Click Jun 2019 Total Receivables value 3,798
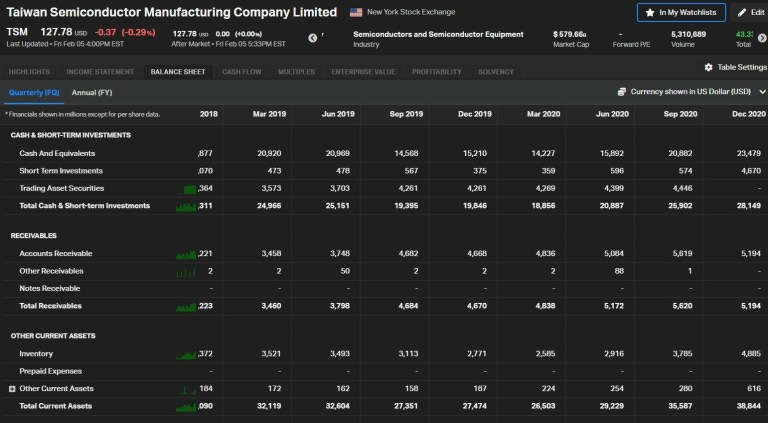Screen dimensions: 768x423 pyautogui.click(x=339, y=306)
